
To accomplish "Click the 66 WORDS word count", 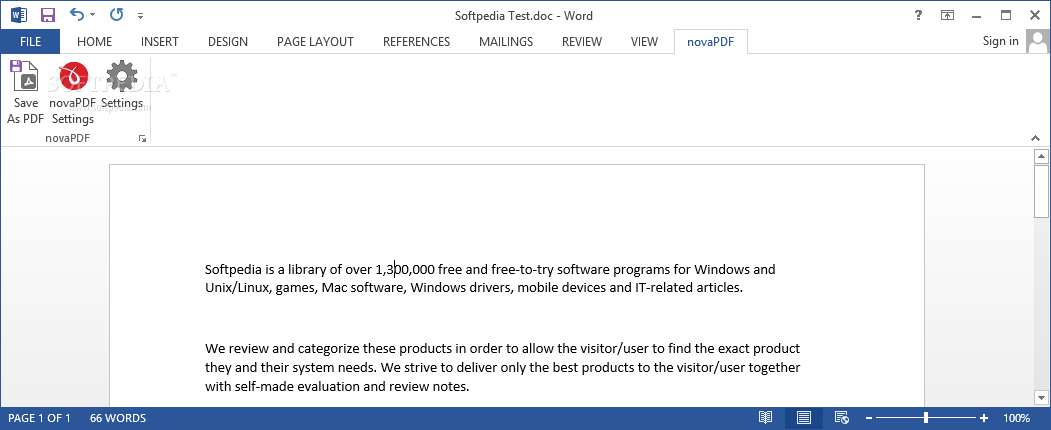I will click(x=118, y=418).
